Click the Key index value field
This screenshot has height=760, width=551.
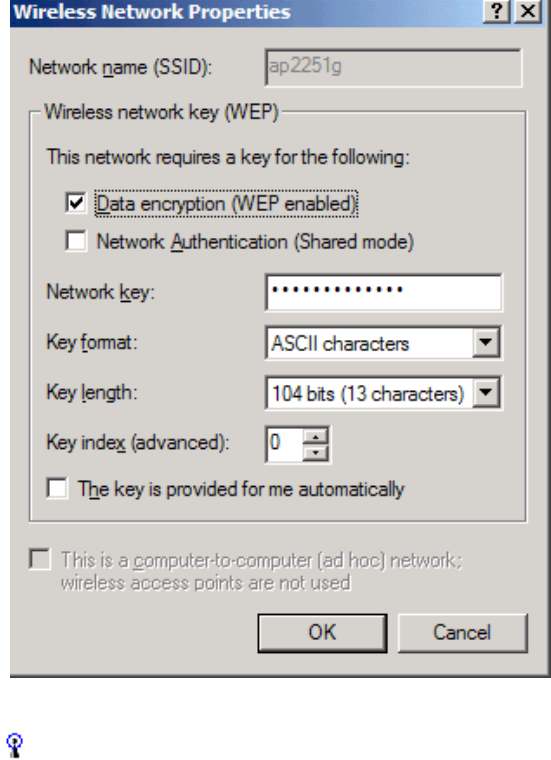[x=284, y=444]
